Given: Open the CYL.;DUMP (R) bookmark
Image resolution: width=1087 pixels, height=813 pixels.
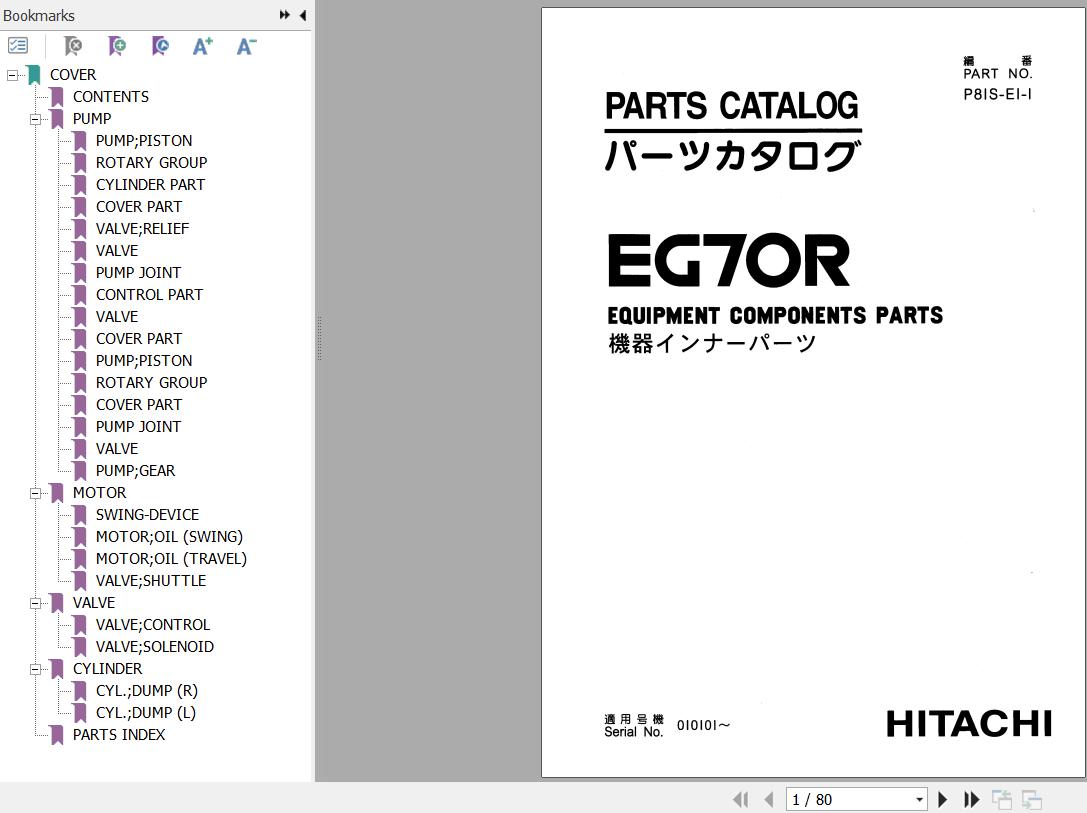Looking at the screenshot, I should click(x=147, y=691).
